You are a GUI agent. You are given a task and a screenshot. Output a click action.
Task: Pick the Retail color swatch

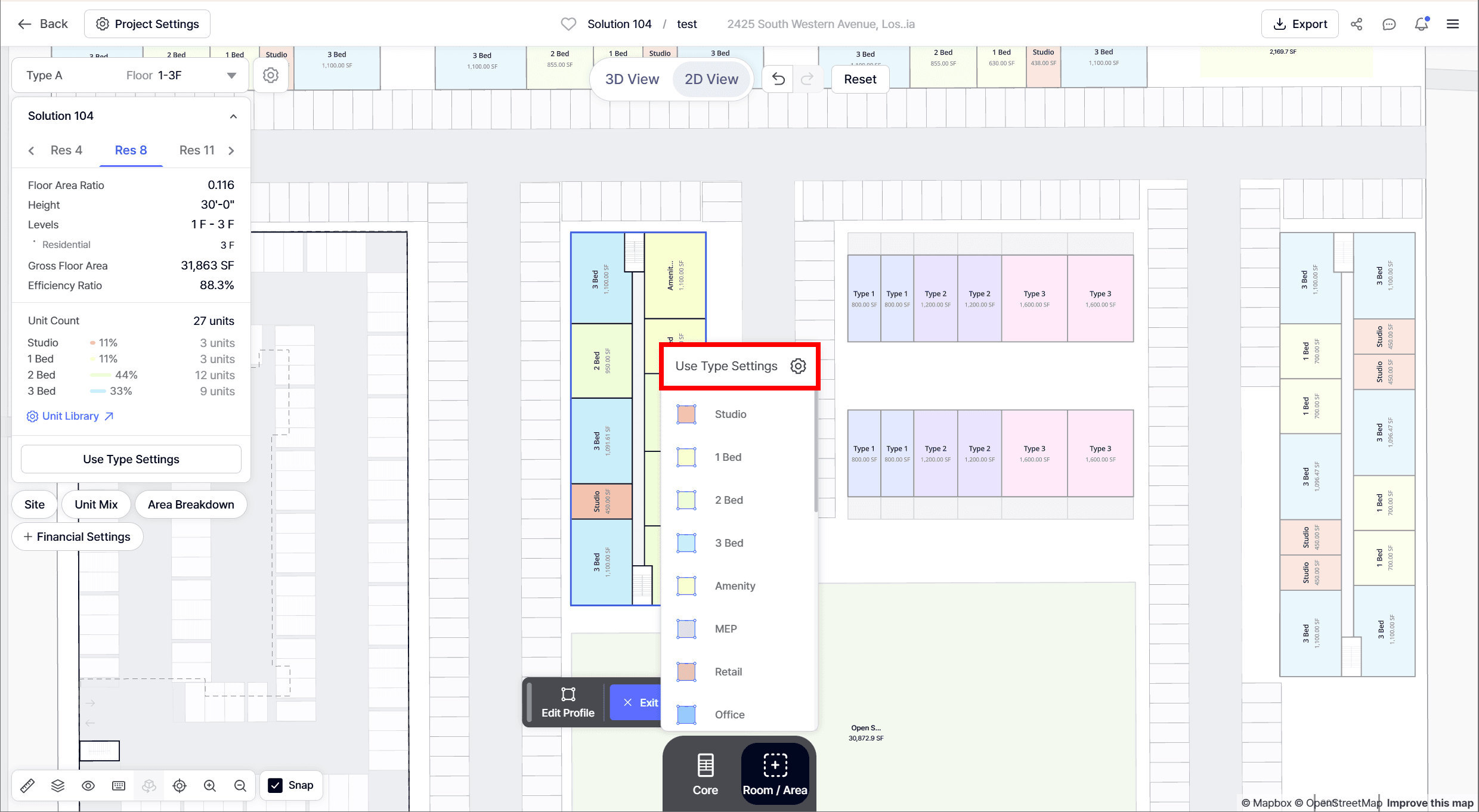point(686,672)
